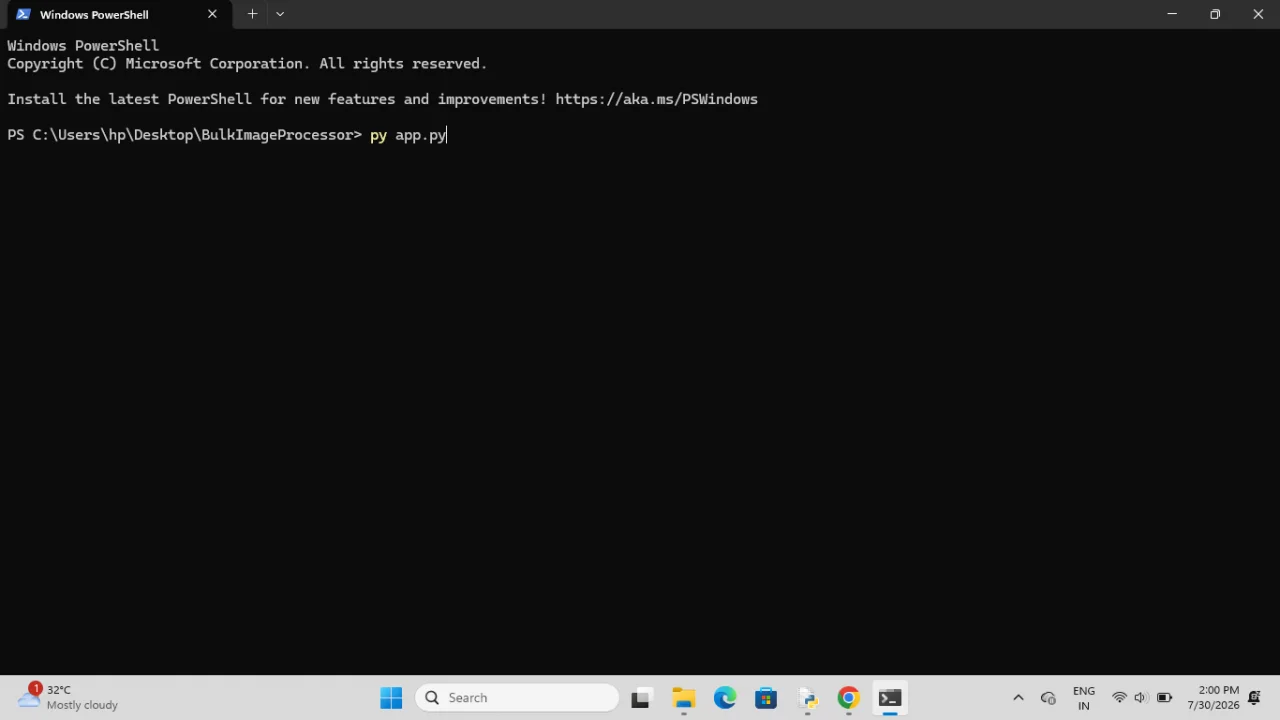Open Microsoft Edge from the taskbar

(725, 698)
